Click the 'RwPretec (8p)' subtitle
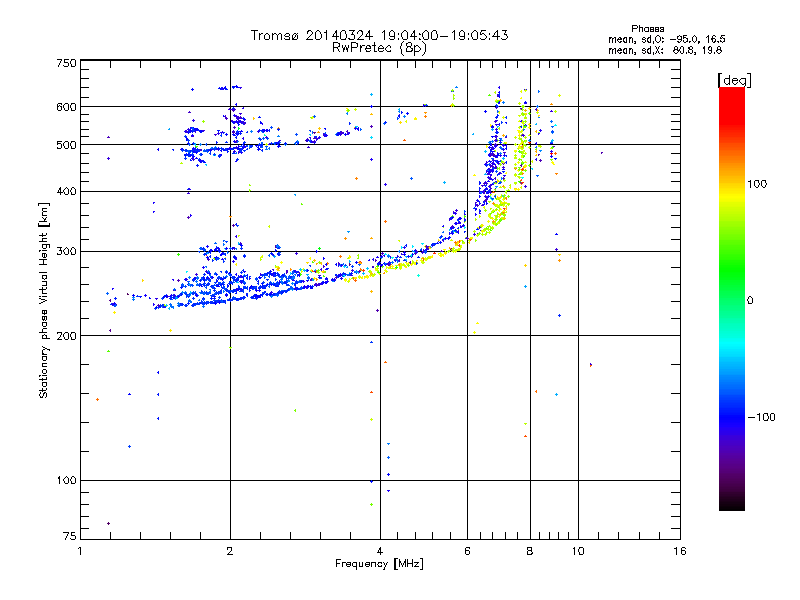800x600 pixels. click(379, 48)
